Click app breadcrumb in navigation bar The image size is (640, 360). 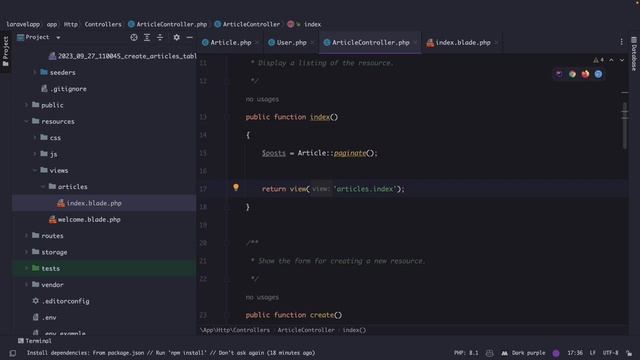[52, 24]
